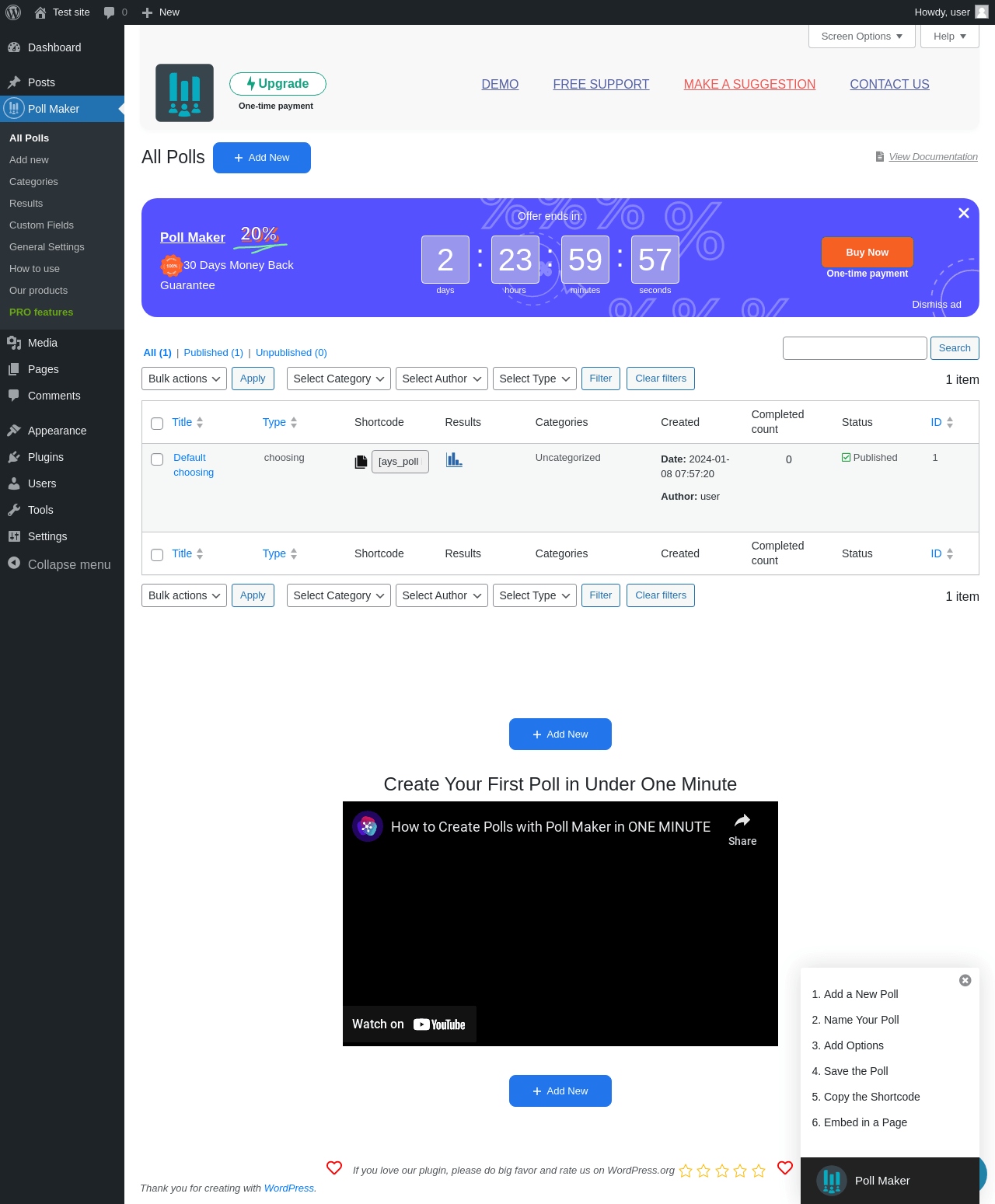Open top Bulk actions dropdown
This screenshot has width=995, height=1204.
184,379
